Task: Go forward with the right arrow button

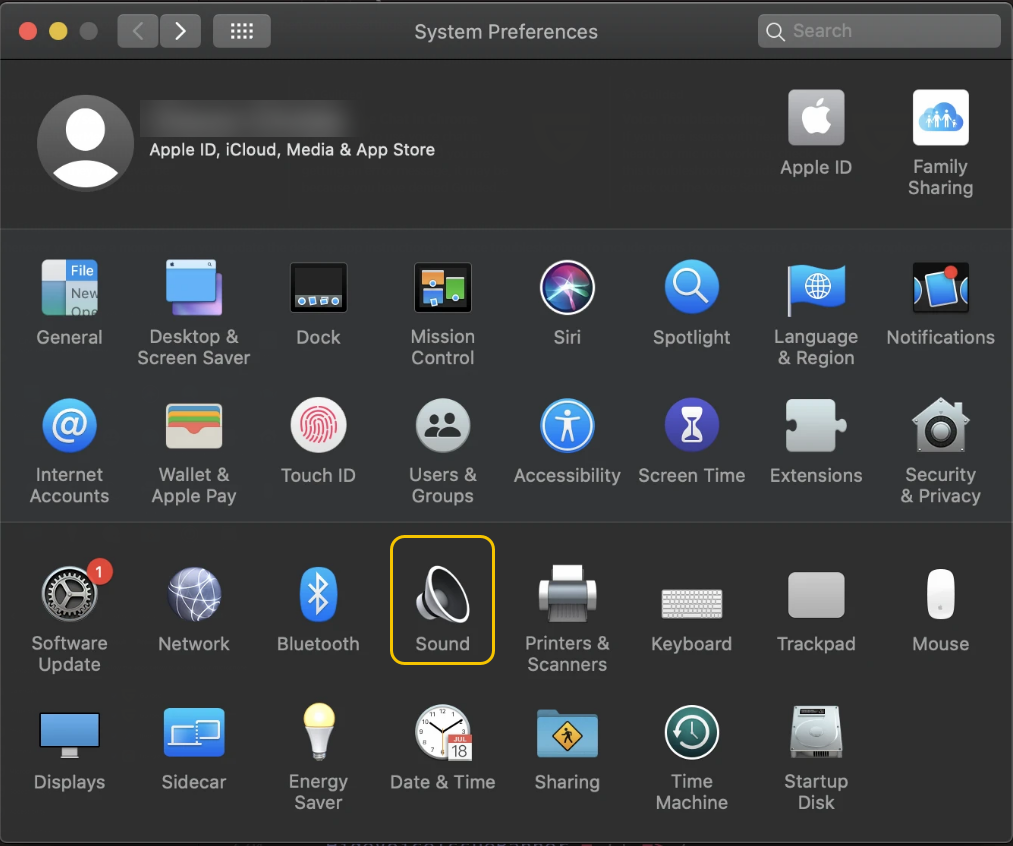Action: (180, 31)
